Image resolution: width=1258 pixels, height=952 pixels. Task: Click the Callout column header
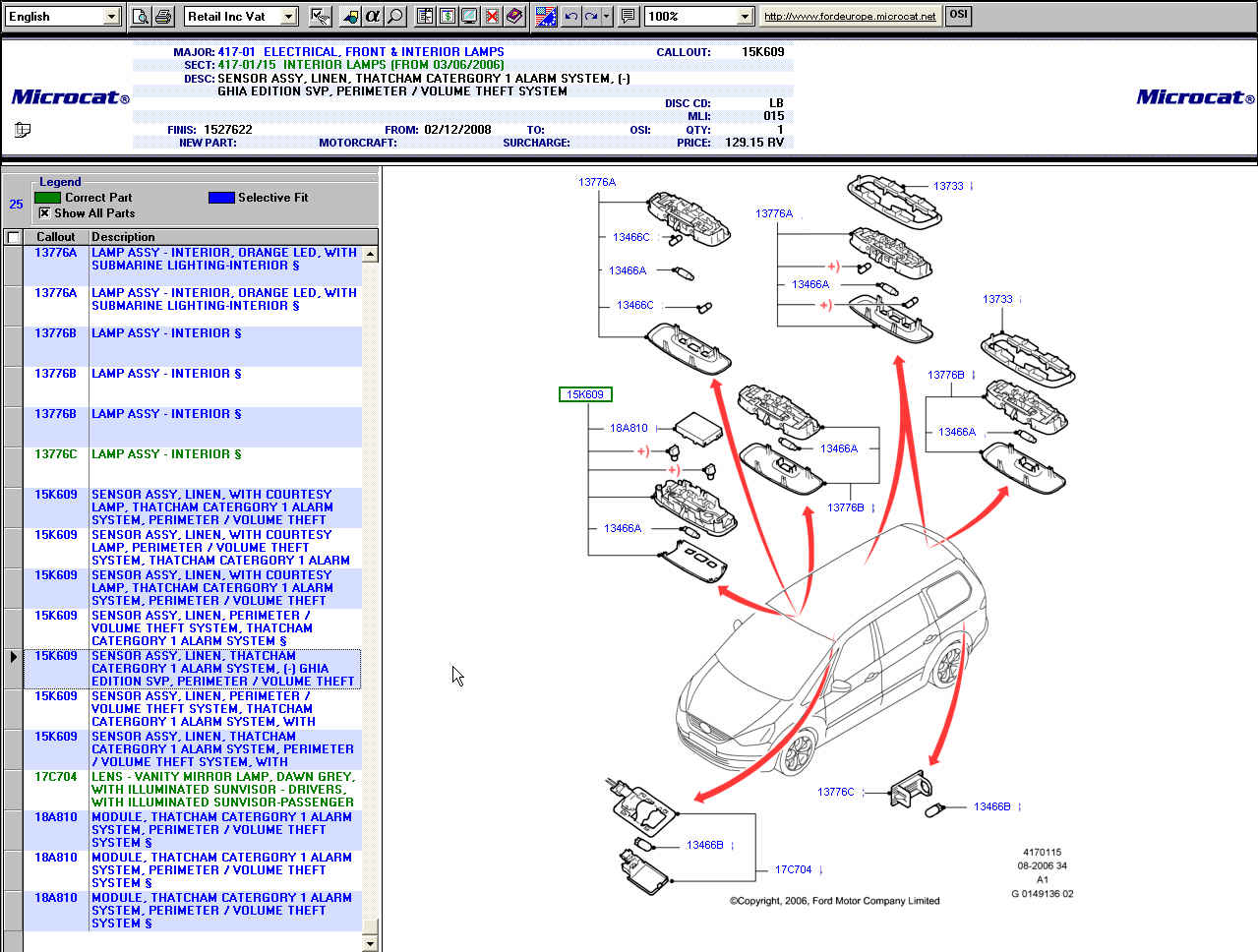tap(56, 237)
